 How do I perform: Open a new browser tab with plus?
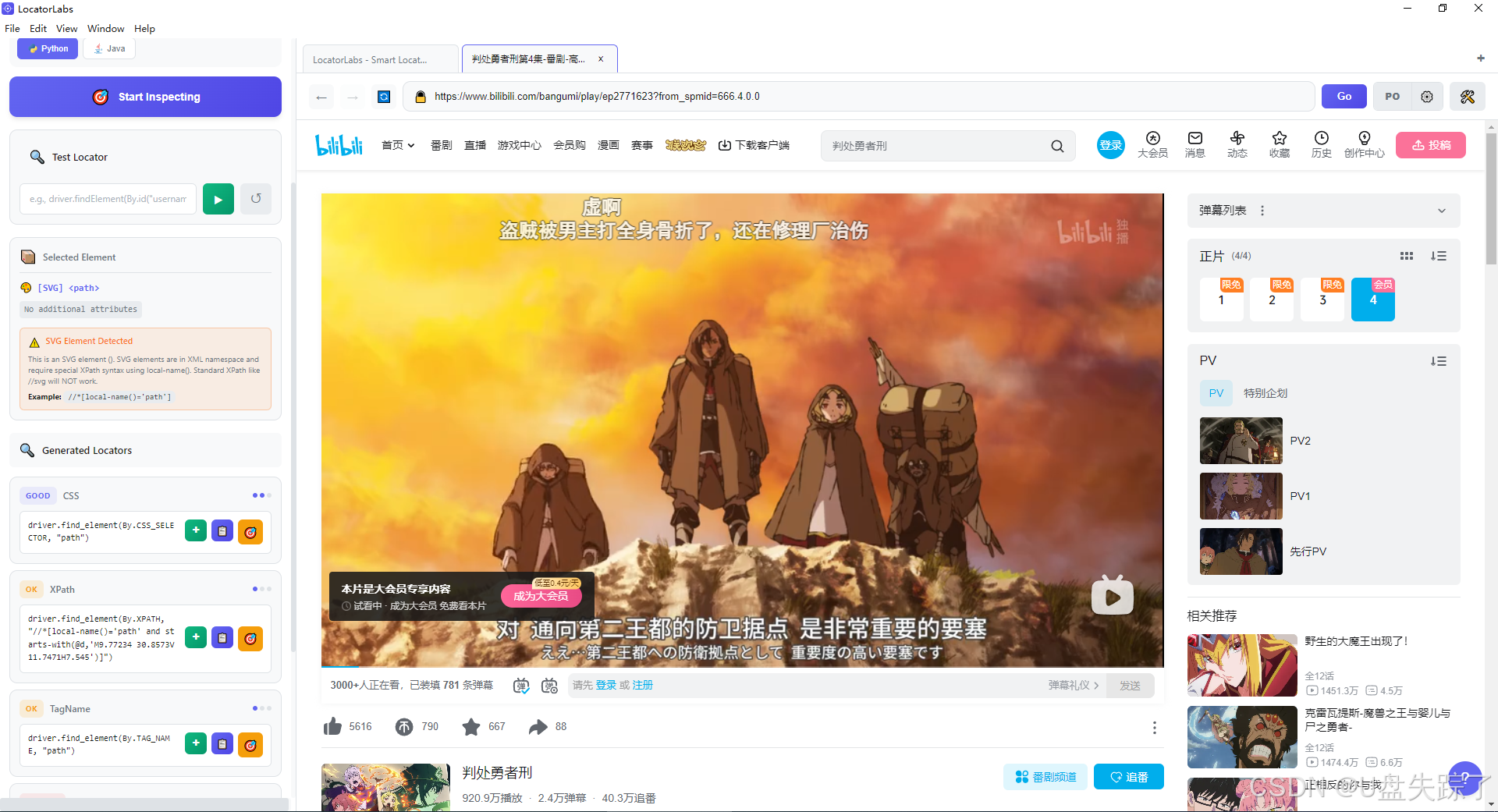click(1481, 59)
